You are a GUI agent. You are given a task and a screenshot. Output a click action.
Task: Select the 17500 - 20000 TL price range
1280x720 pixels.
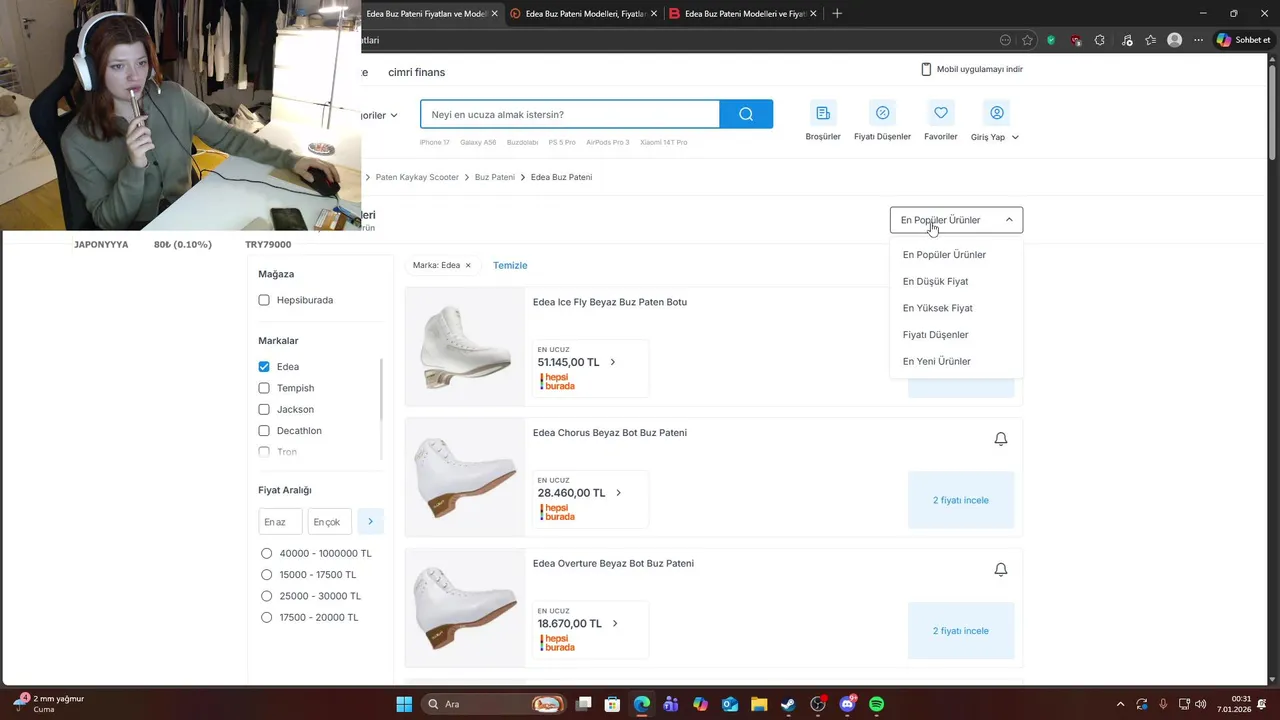point(266,617)
